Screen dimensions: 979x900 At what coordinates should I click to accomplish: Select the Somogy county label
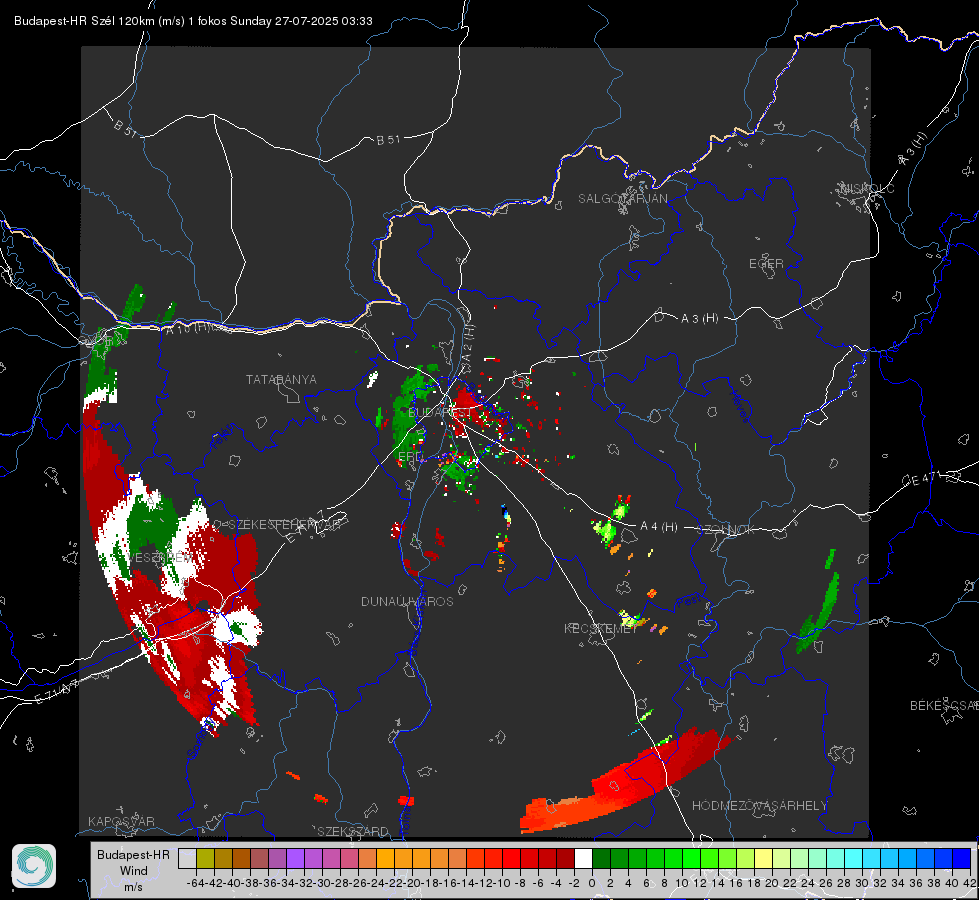pos(202,738)
